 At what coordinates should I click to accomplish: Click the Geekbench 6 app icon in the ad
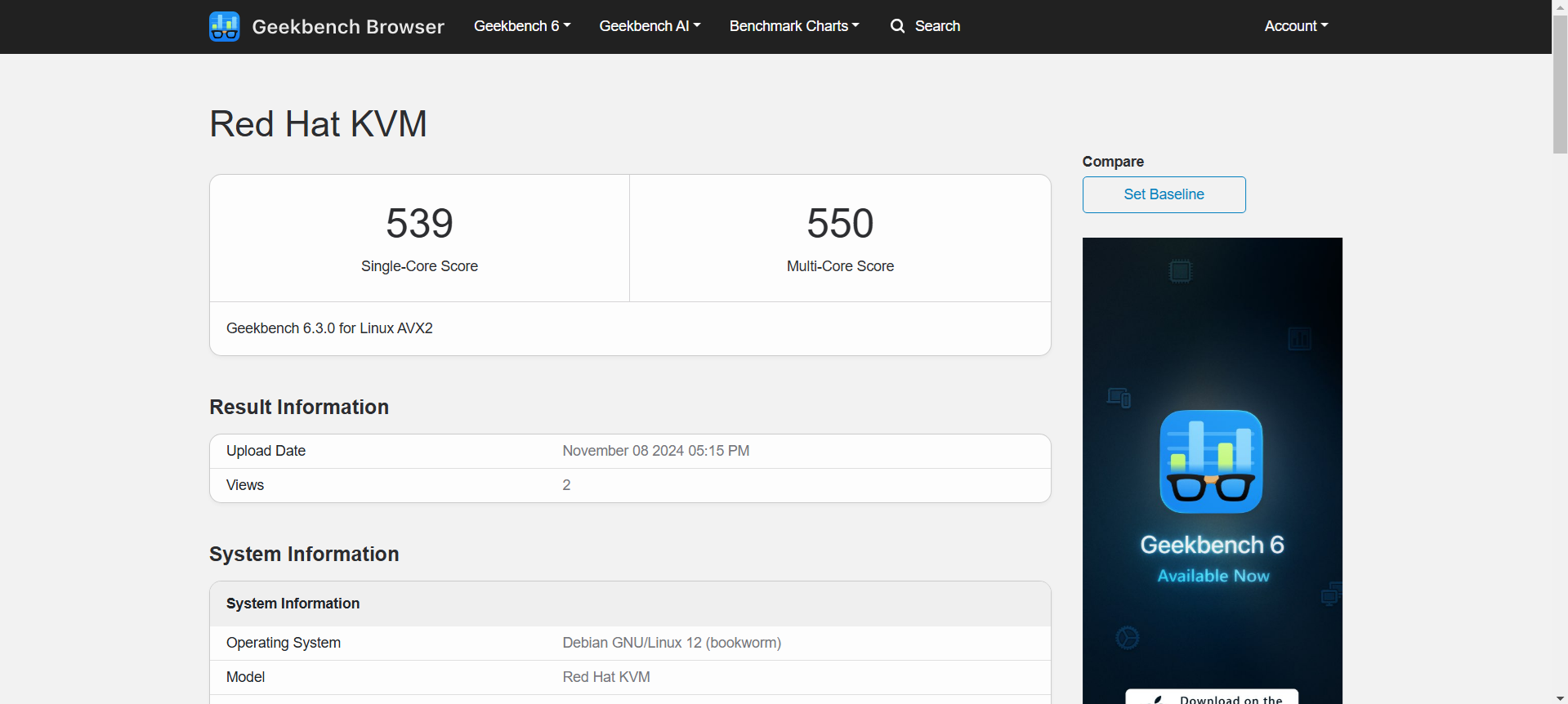pos(1211,461)
